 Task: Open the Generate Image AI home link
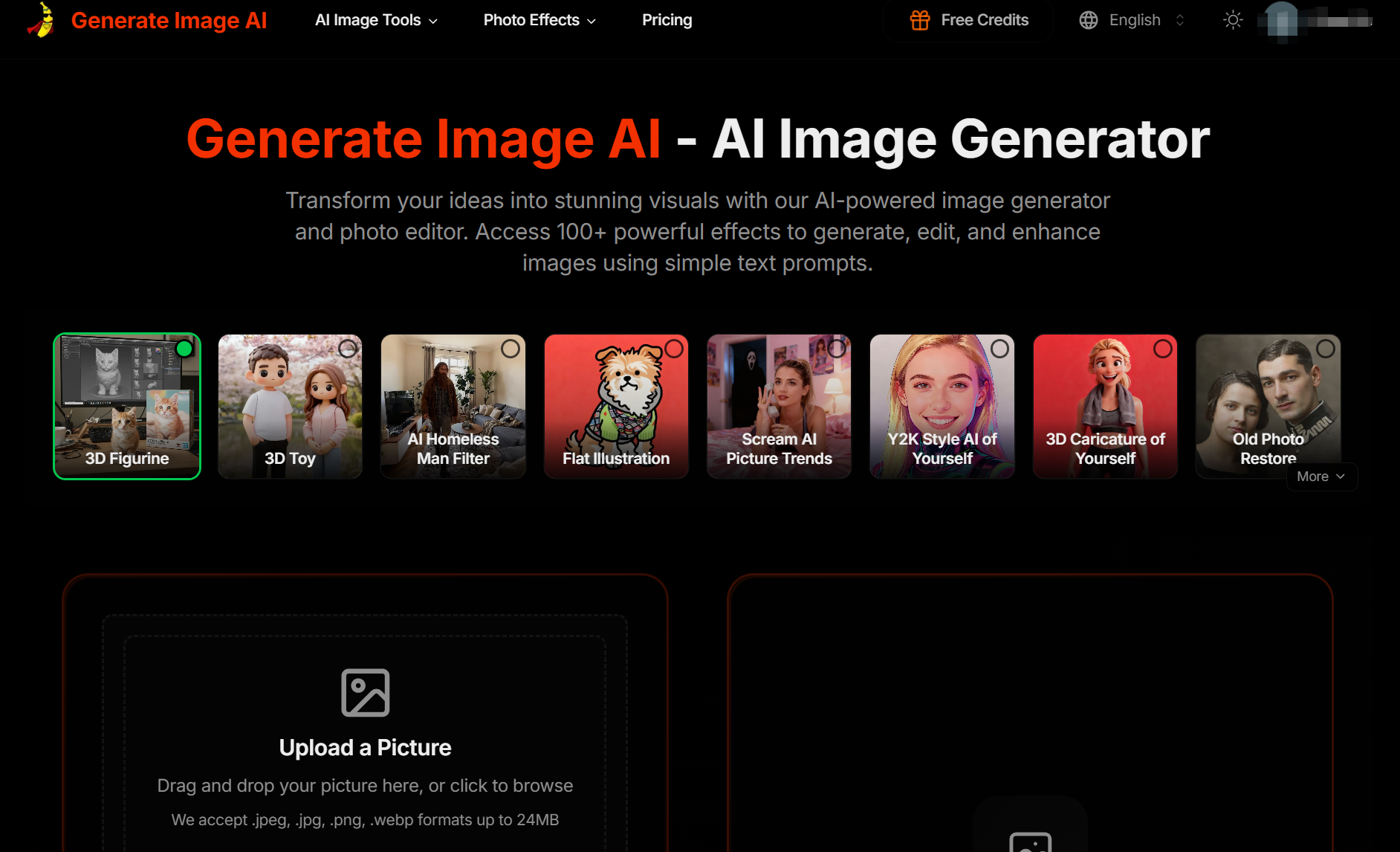tap(169, 21)
